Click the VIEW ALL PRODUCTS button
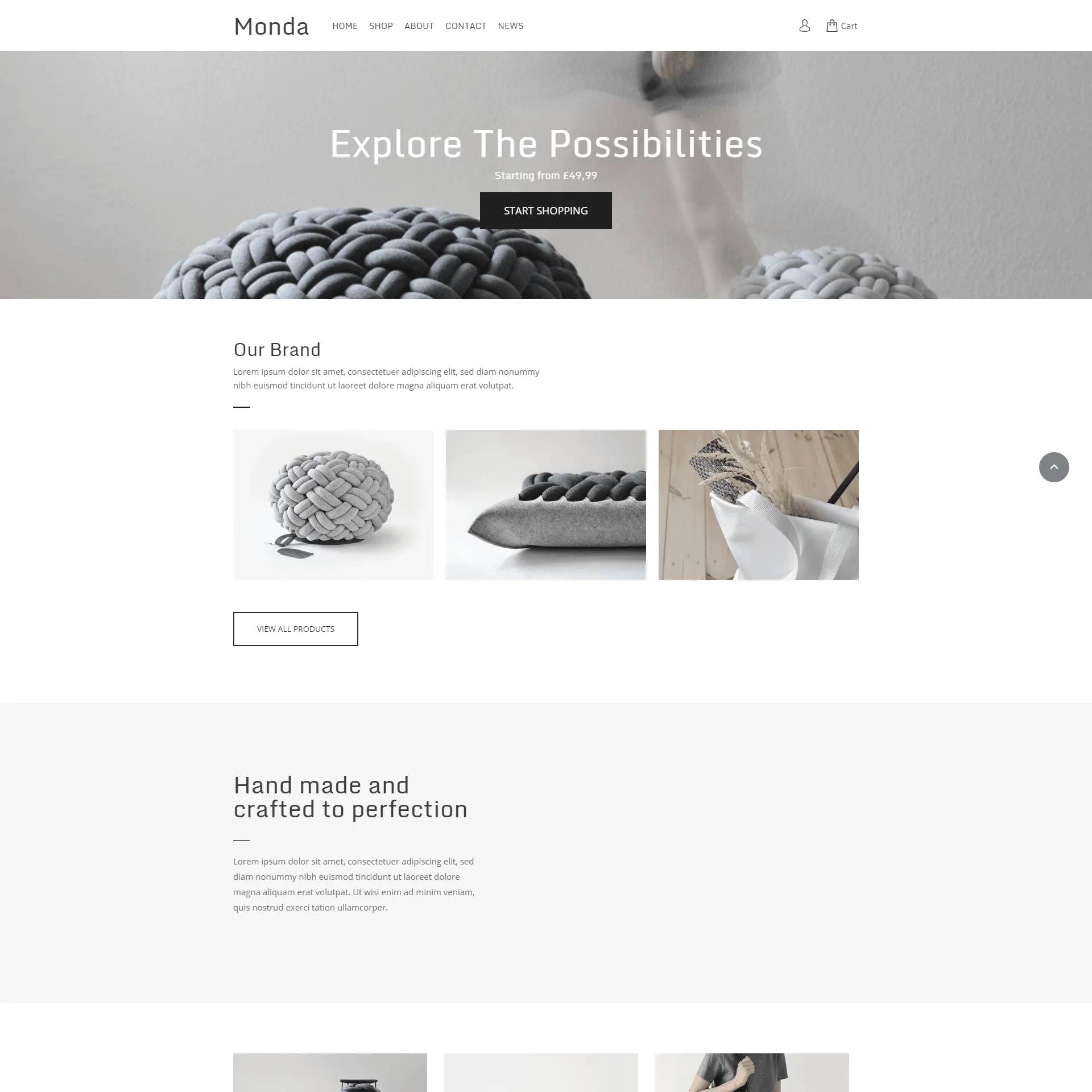The width and height of the screenshot is (1092, 1092). (x=295, y=628)
